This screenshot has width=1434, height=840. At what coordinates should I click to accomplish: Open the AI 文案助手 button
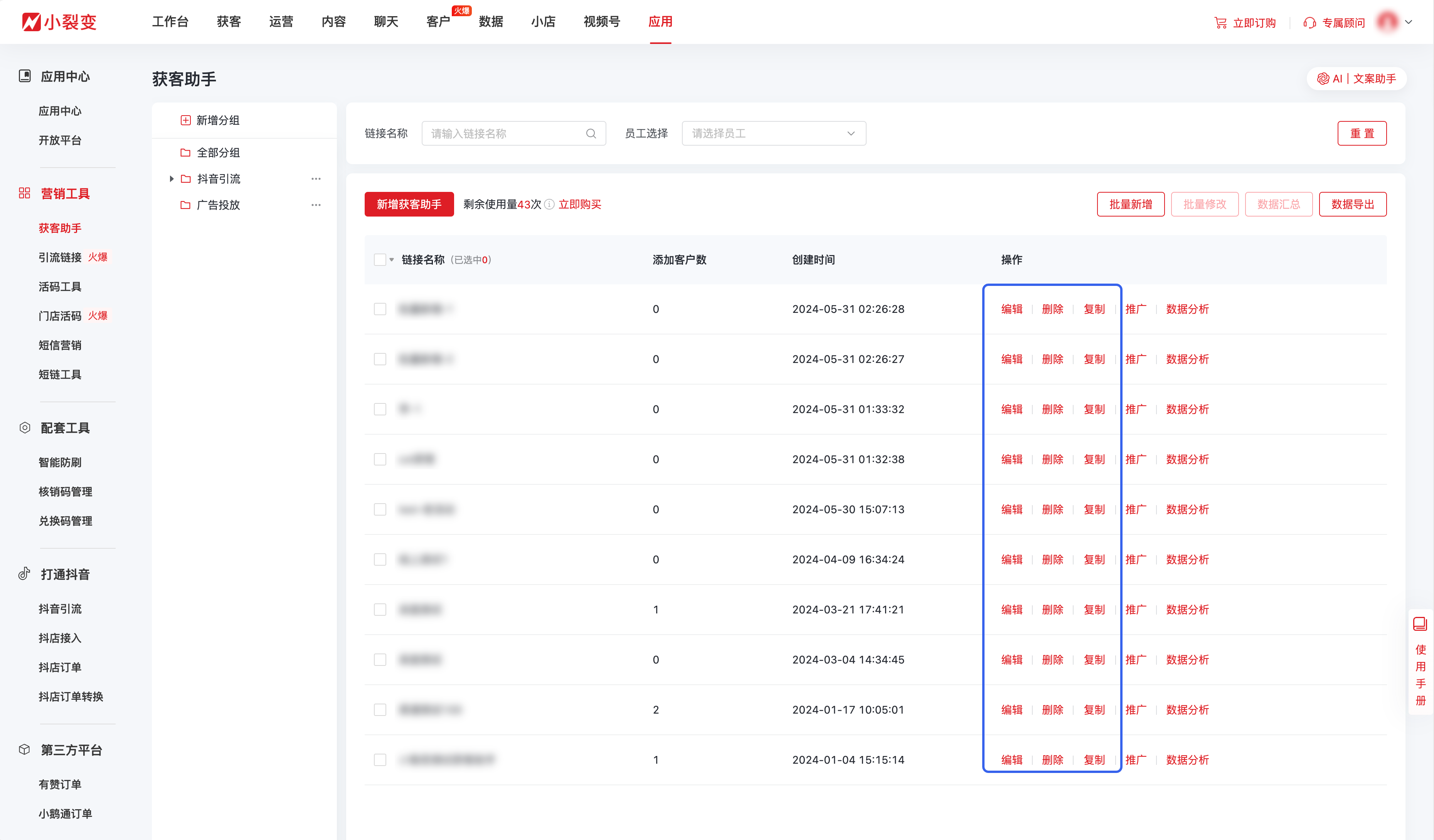pos(1357,79)
